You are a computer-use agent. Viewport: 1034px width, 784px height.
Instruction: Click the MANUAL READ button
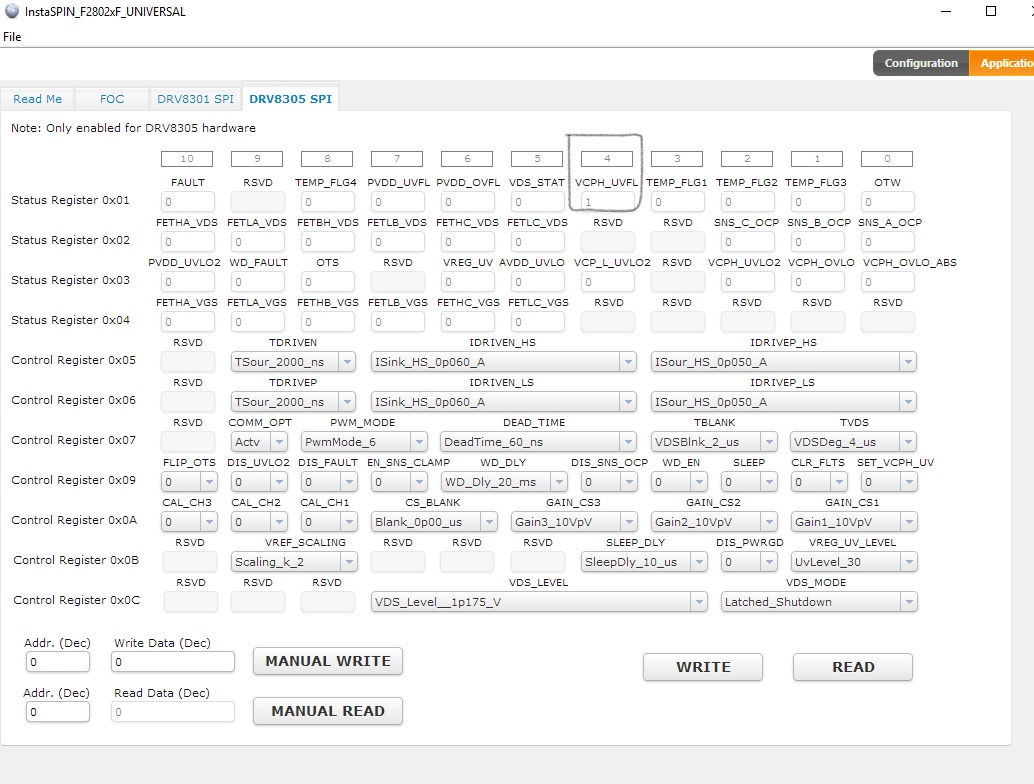point(328,711)
